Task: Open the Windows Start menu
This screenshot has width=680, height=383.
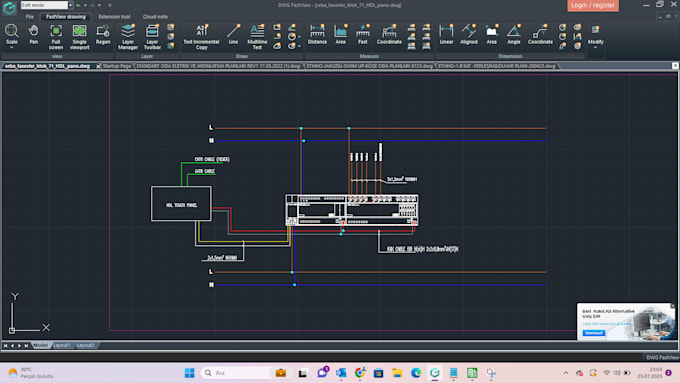Action: [190, 373]
